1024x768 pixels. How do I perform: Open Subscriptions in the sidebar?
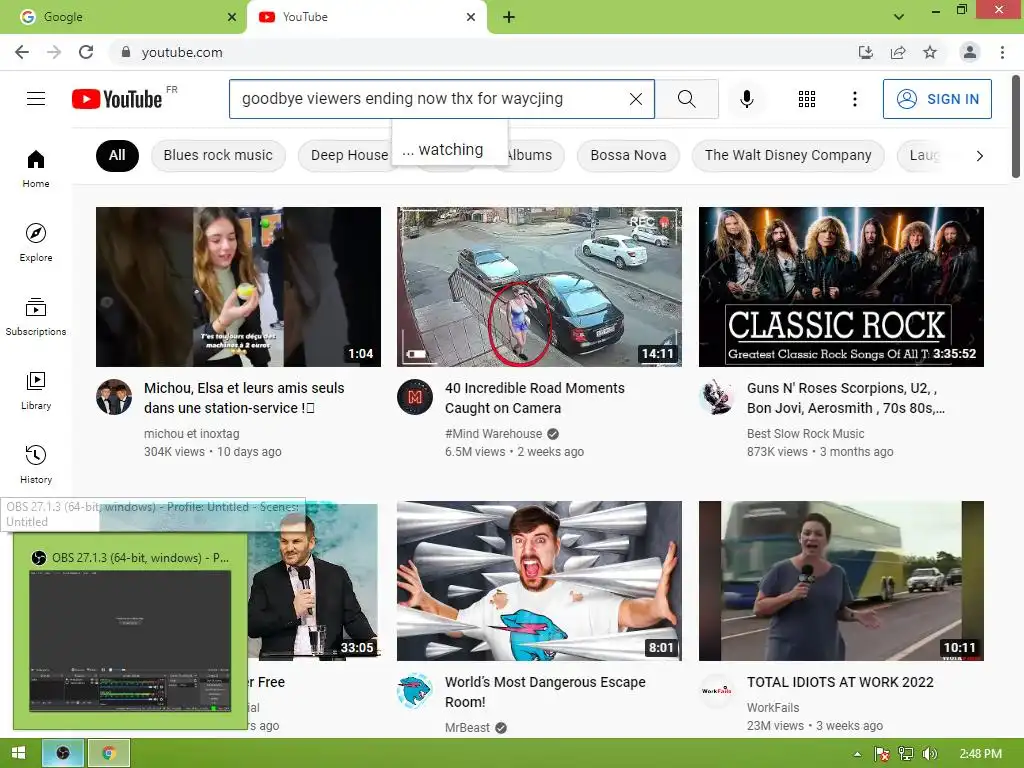coord(36,316)
